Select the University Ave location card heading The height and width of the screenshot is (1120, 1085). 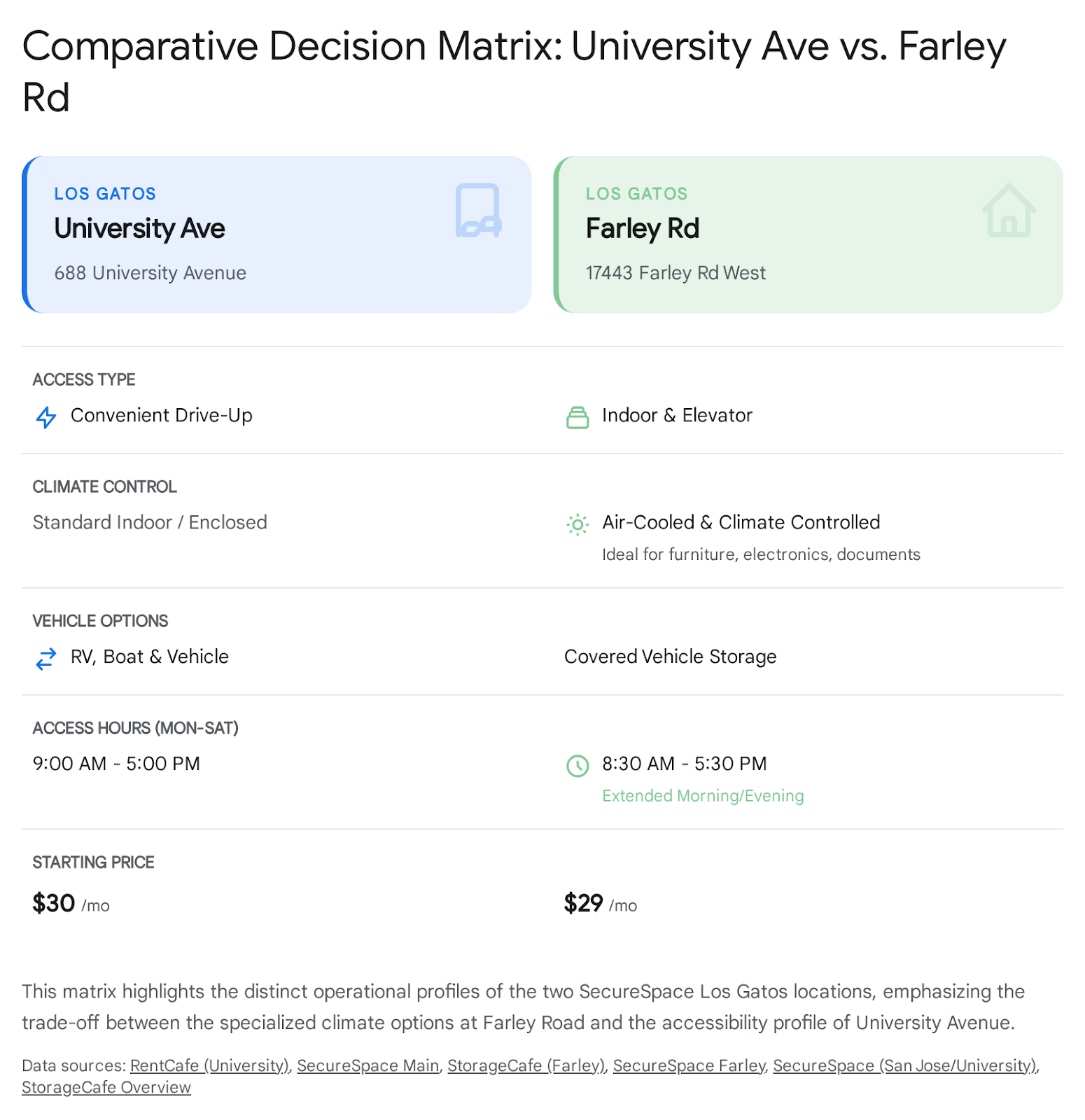140,229
